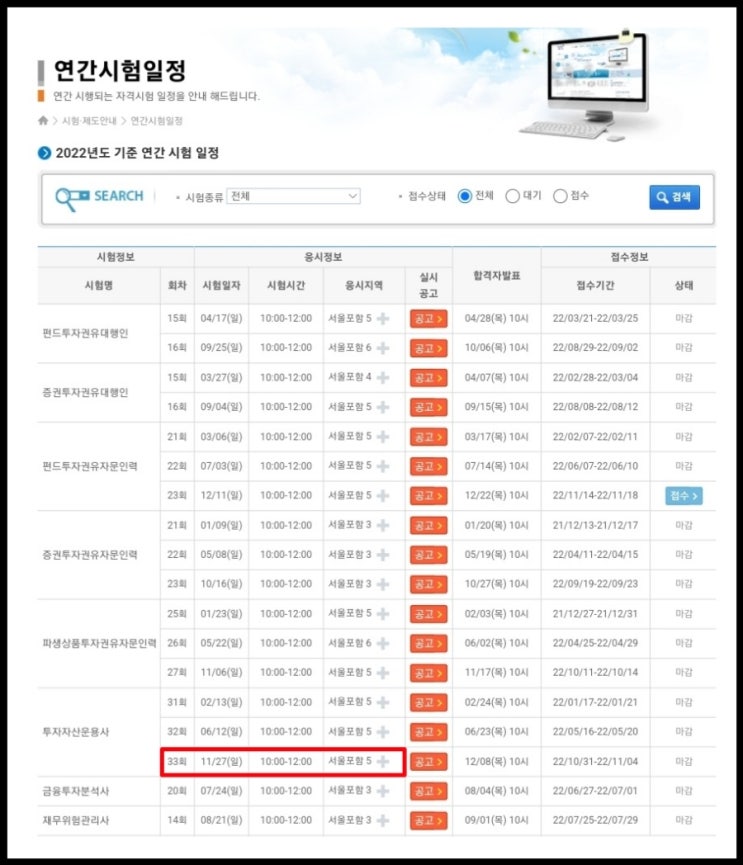Expand 서울포함 5 plus for 04/17 exam
Image resolution: width=743 pixels, height=865 pixels.
pyautogui.click(x=383, y=318)
